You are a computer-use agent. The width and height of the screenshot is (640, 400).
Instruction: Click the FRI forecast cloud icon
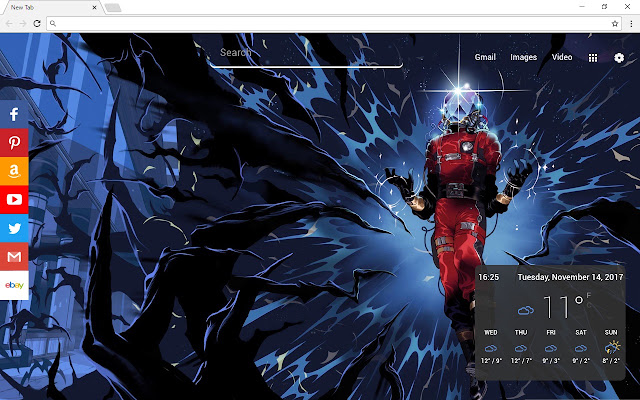[551, 348]
